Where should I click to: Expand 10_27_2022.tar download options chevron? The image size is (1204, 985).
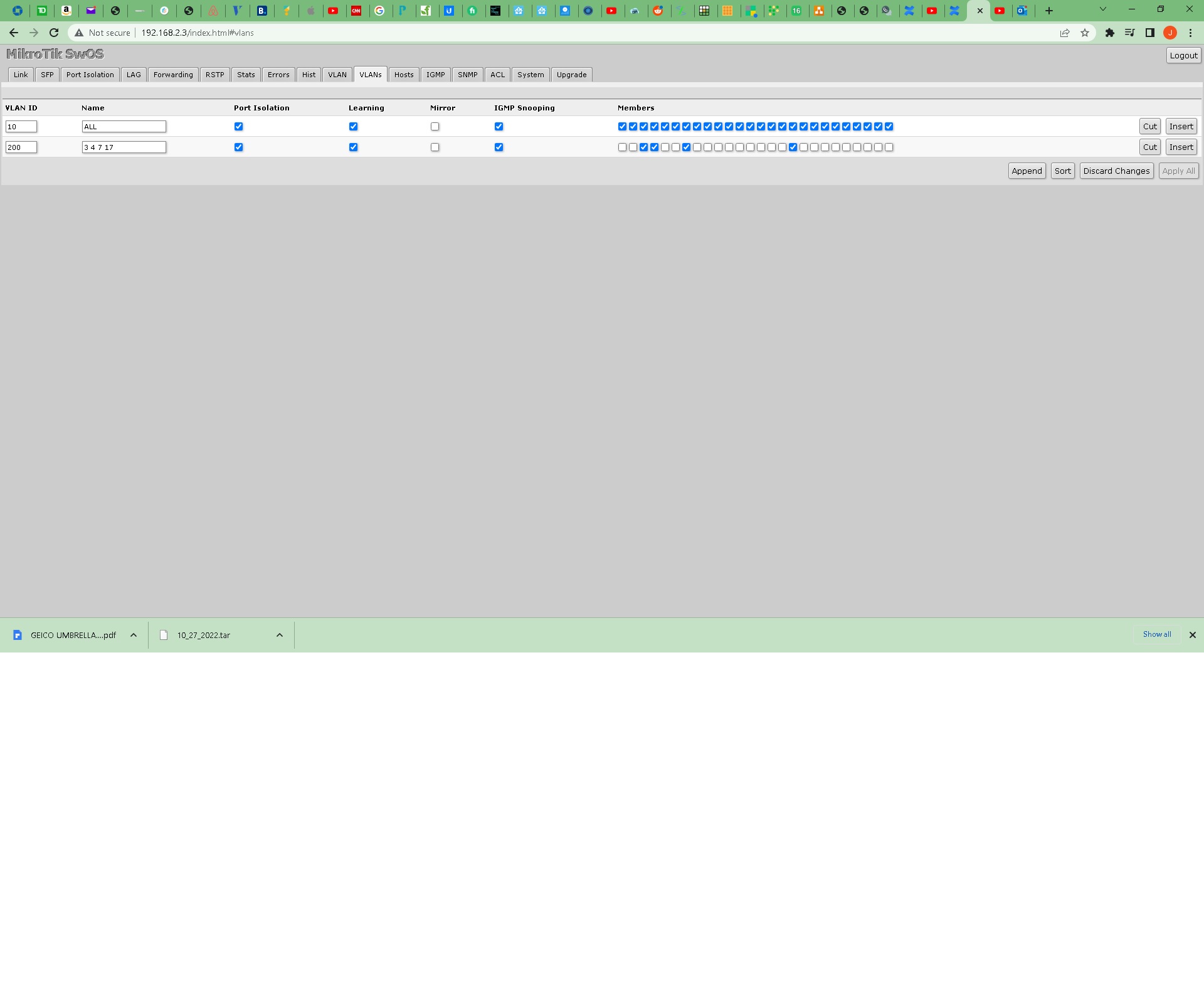pos(280,635)
